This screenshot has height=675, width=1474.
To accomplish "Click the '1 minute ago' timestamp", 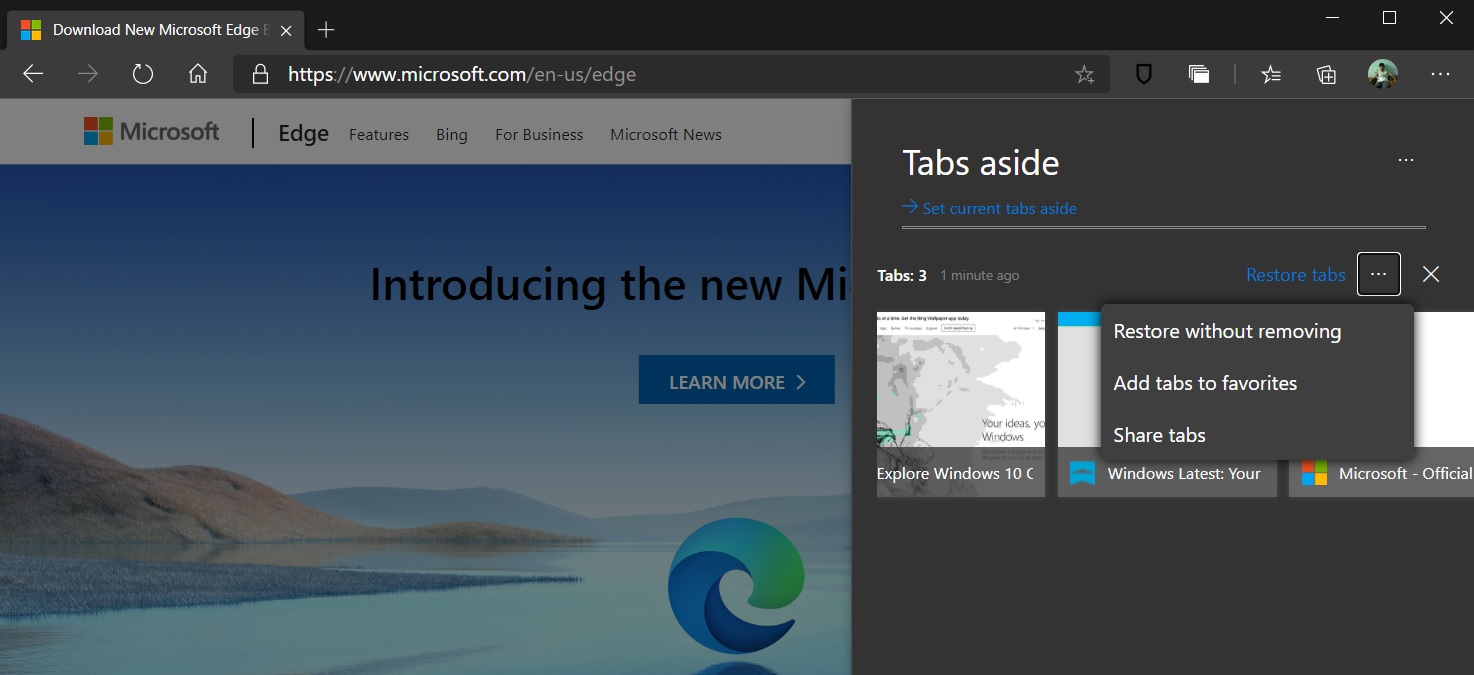I will [x=979, y=275].
